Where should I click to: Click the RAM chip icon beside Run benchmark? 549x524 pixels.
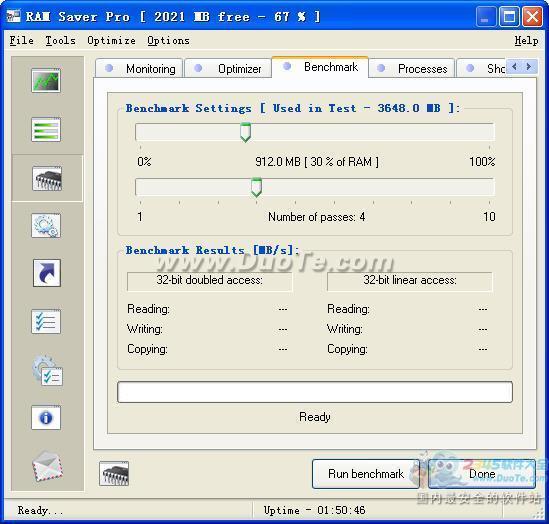click(114, 474)
